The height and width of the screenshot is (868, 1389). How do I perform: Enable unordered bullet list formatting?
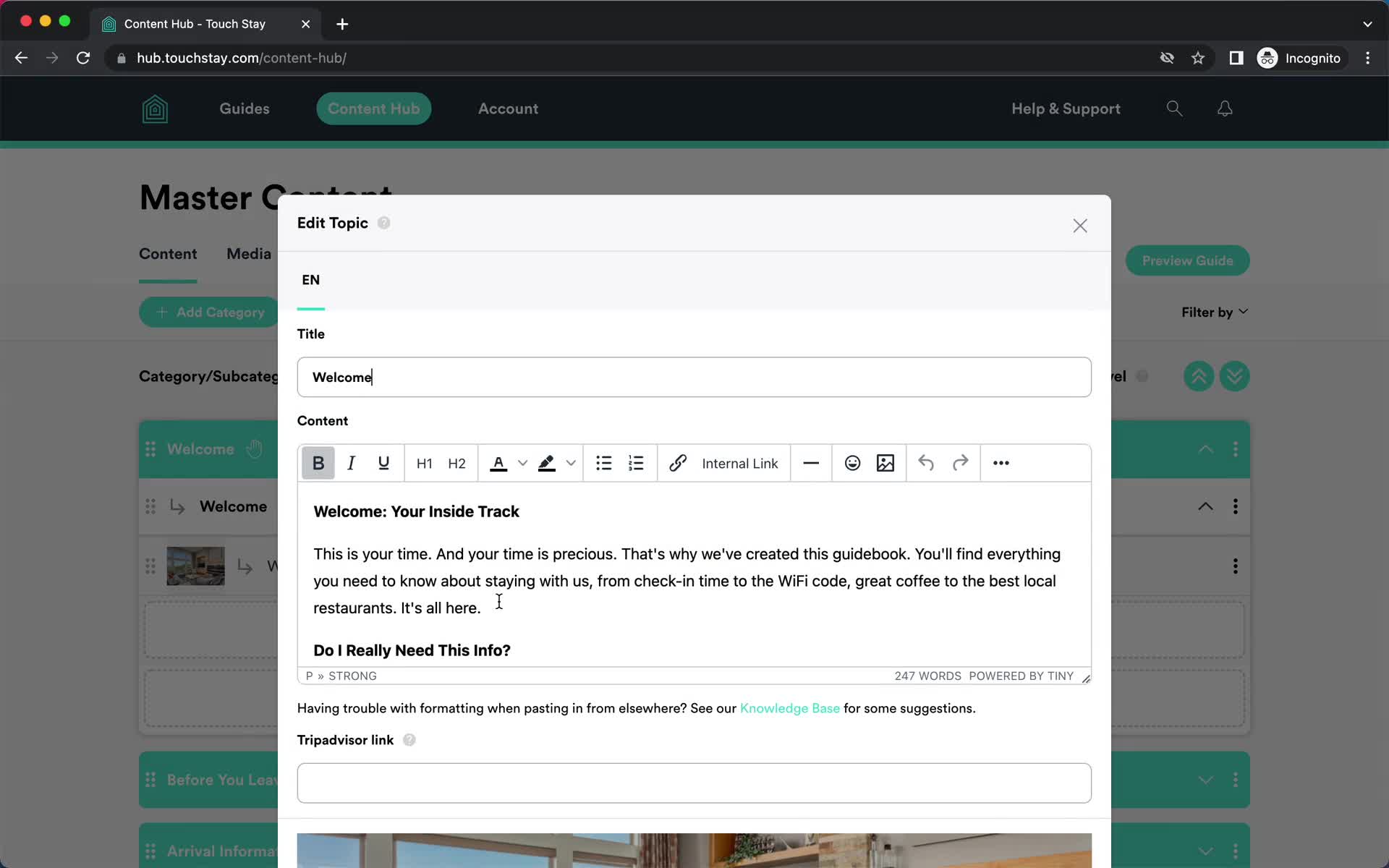click(603, 462)
